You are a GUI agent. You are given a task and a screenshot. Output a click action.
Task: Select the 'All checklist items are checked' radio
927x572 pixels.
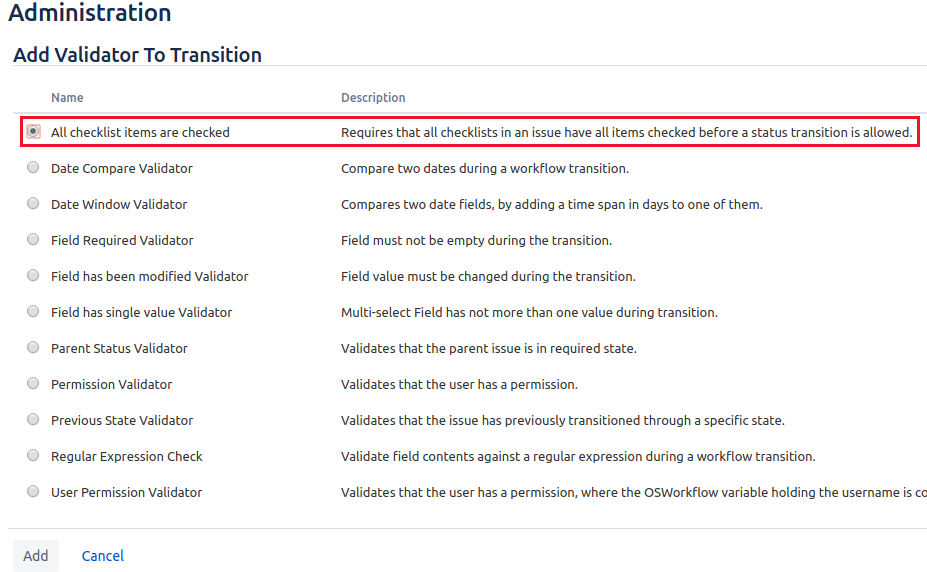pos(33,131)
